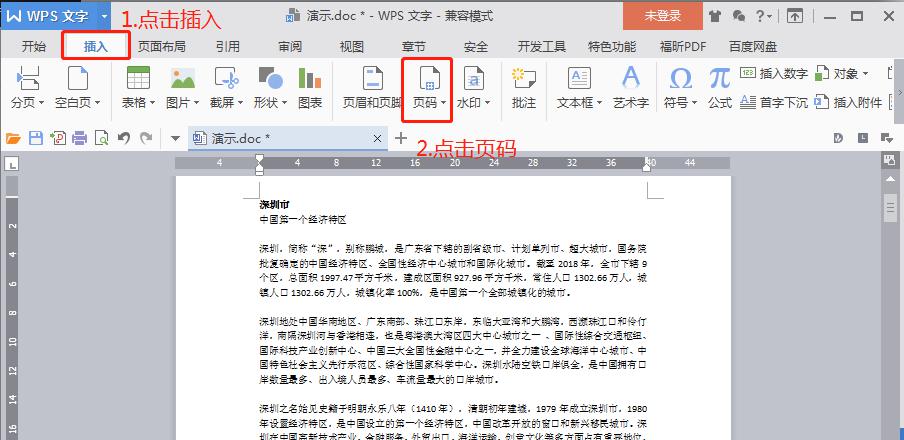Undo the last action

coord(123,138)
